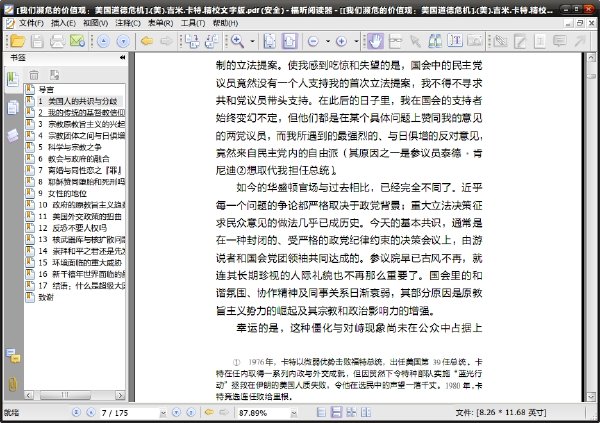Open the pages thumbnail panel icon

[x=13, y=108]
